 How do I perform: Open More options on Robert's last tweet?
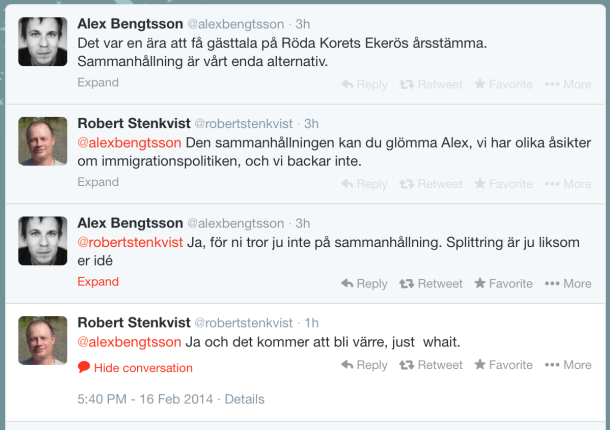point(568,365)
